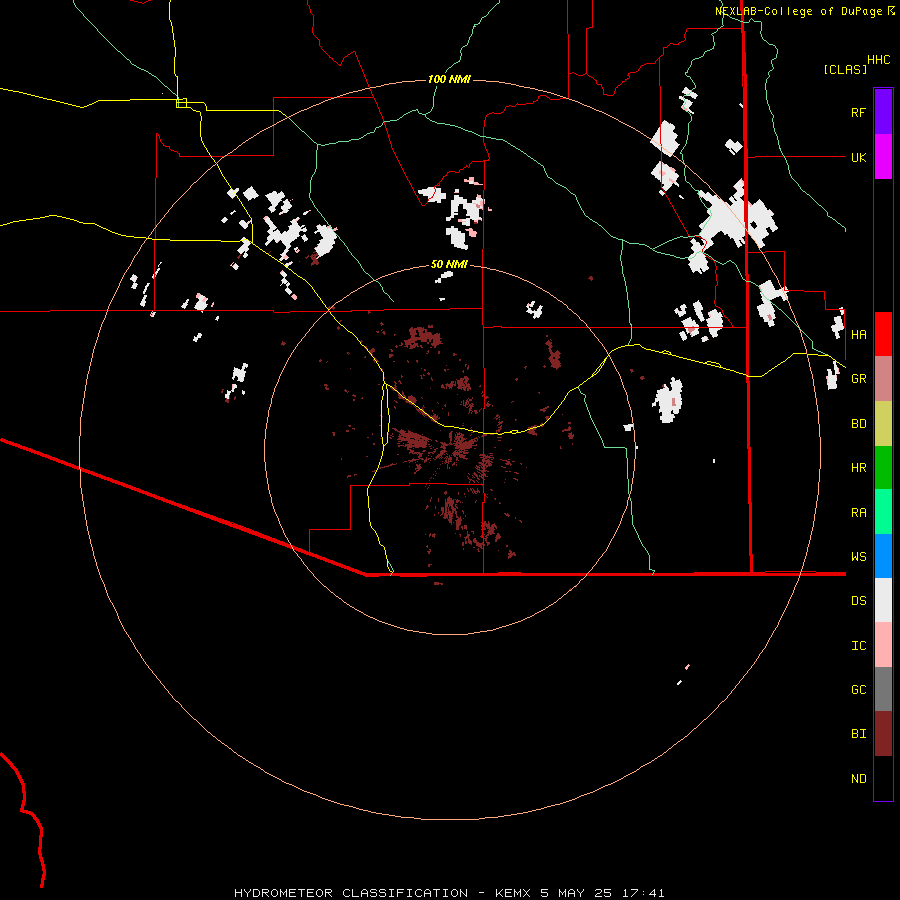Image resolution: width=900 pixels, height=900 pixels.
Task: Click the BD legend label
Action: (x=858, y=424)
